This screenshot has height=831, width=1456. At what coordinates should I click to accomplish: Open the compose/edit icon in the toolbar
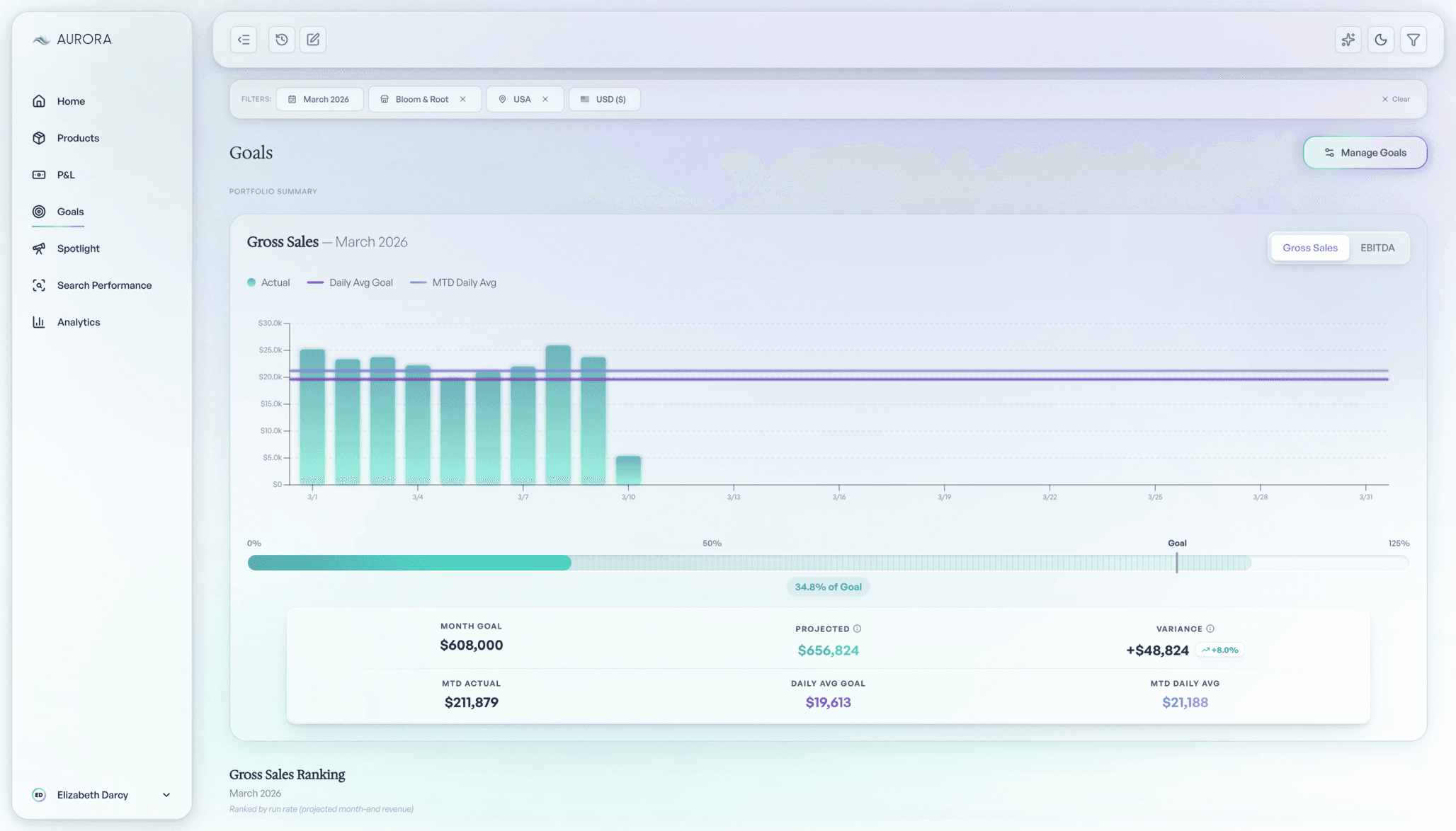[x=312, y=40]
